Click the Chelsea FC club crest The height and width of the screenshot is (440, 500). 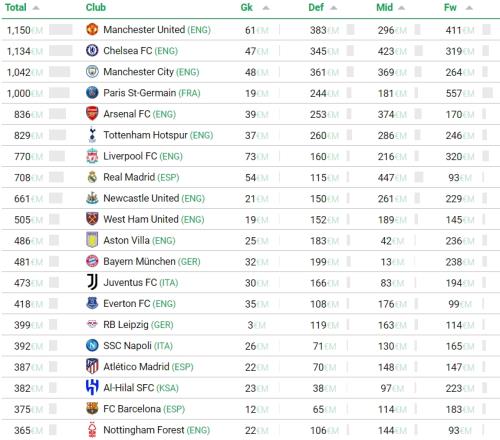coord(92,50)
